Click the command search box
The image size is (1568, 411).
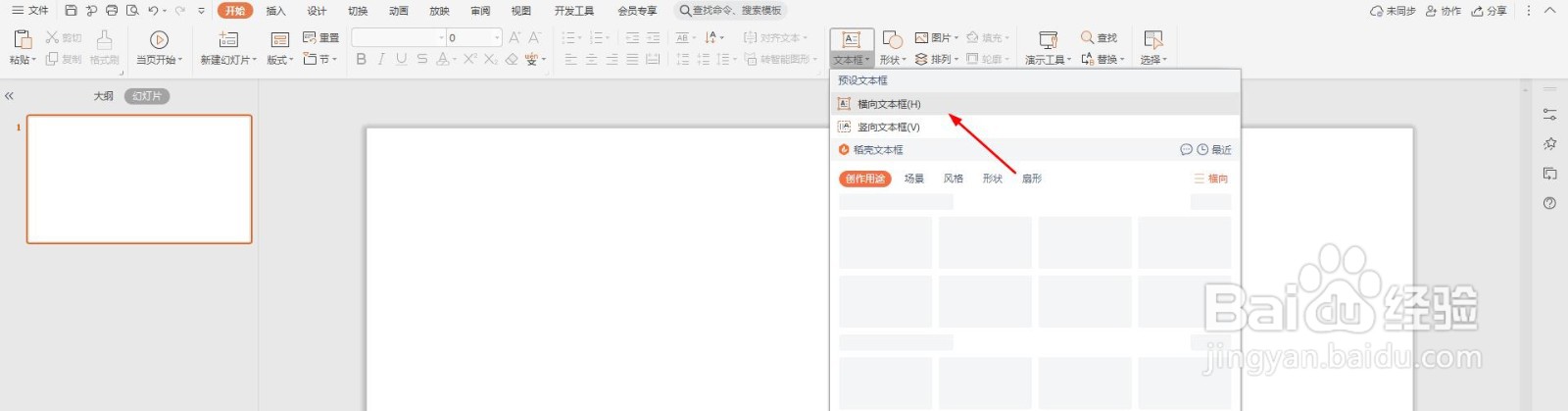click(732, 11)
